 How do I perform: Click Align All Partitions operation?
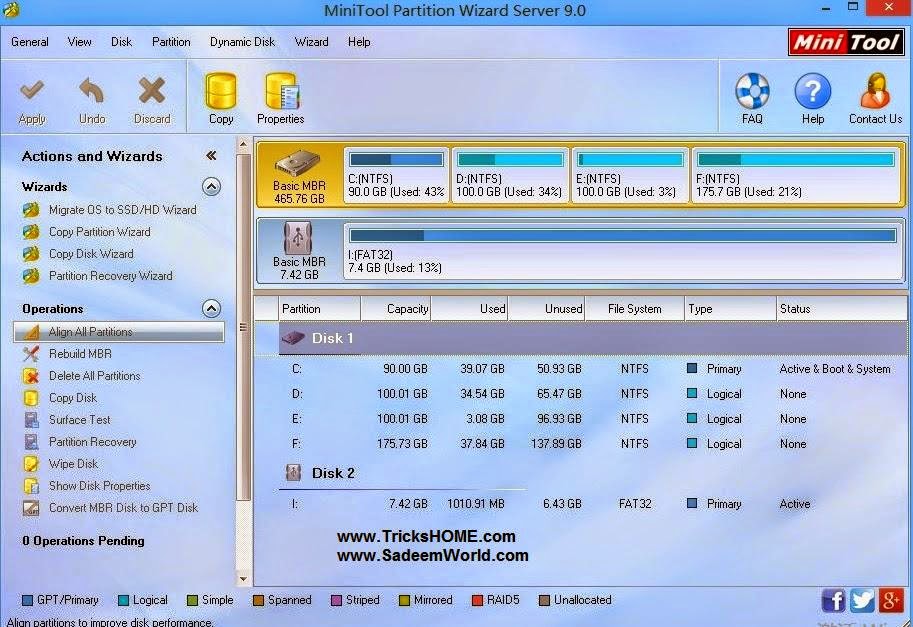[119, 332]
